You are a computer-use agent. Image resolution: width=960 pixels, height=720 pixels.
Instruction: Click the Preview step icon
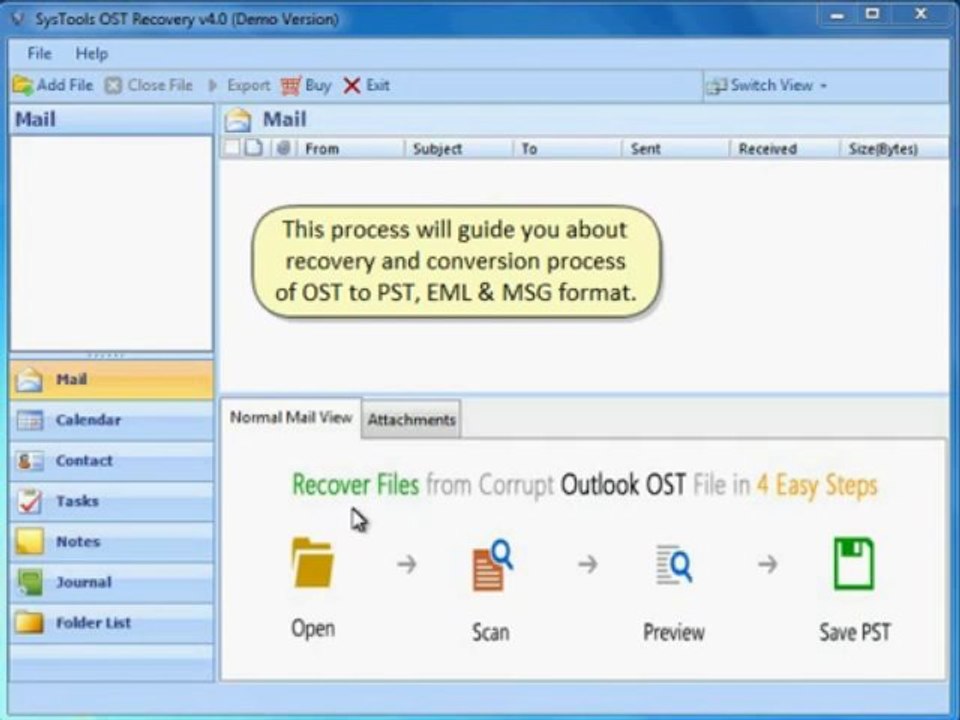pos(674,564)
